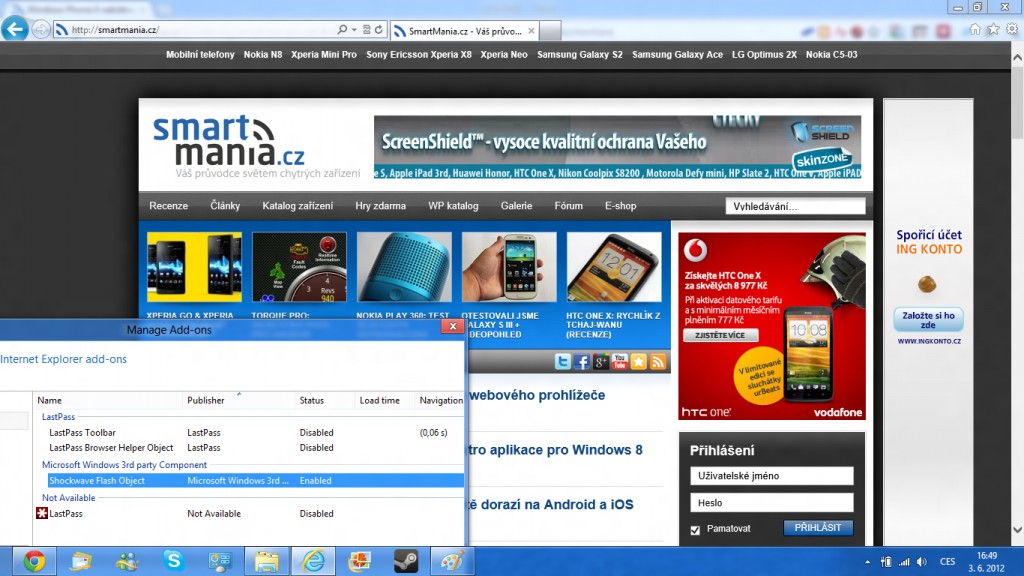Refresh the page with the reload icon

(378, 29)
